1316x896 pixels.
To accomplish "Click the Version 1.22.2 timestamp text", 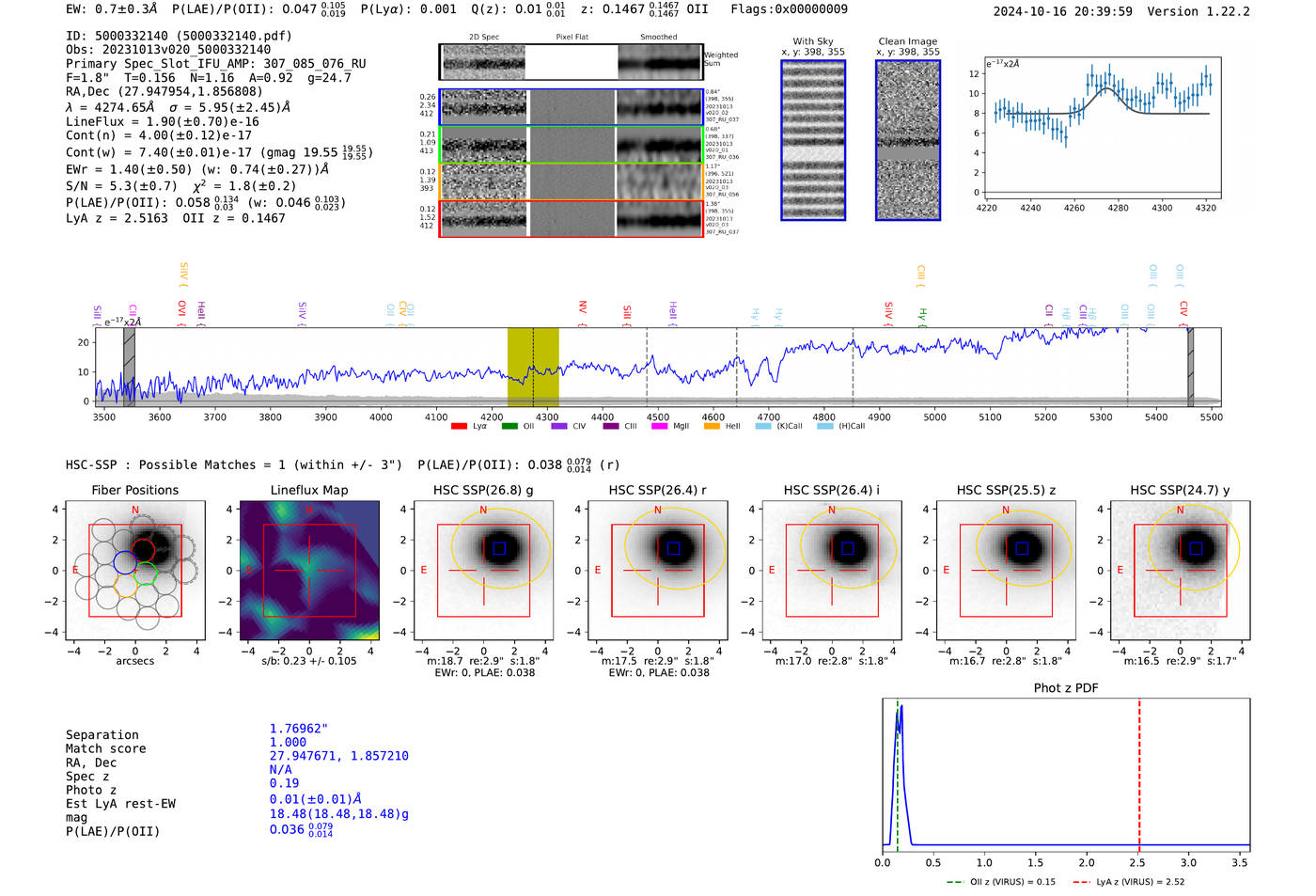I will [1121, 11].
